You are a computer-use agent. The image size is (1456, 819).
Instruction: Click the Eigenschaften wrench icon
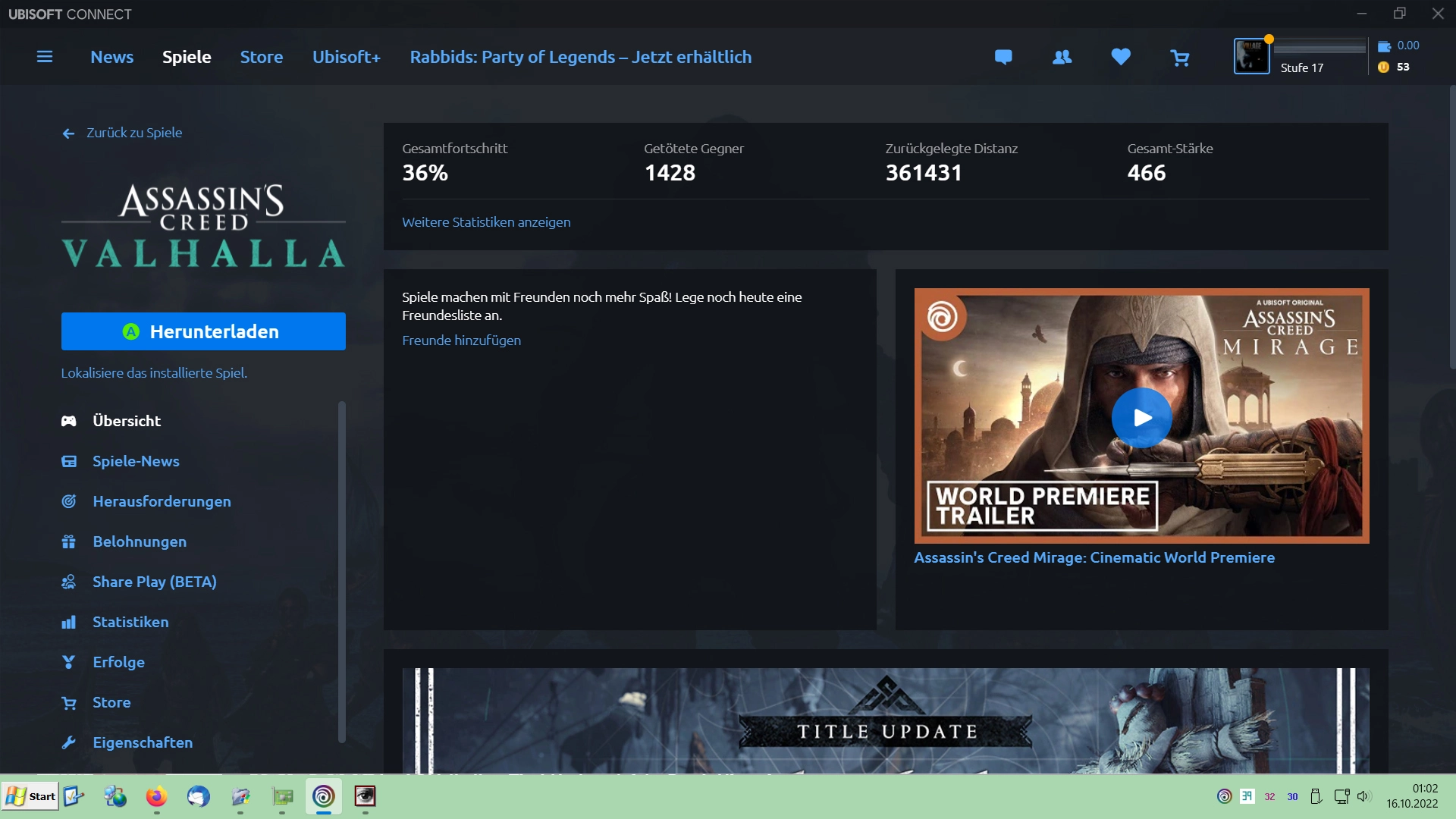point(69,742)
